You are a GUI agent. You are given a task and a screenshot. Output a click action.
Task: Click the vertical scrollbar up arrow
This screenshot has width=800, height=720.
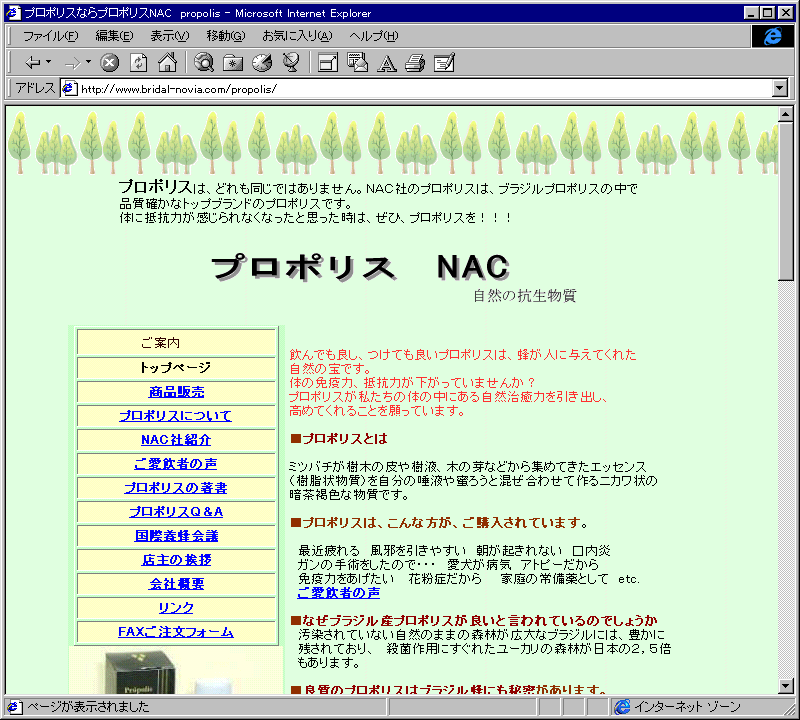click(786, 114)
